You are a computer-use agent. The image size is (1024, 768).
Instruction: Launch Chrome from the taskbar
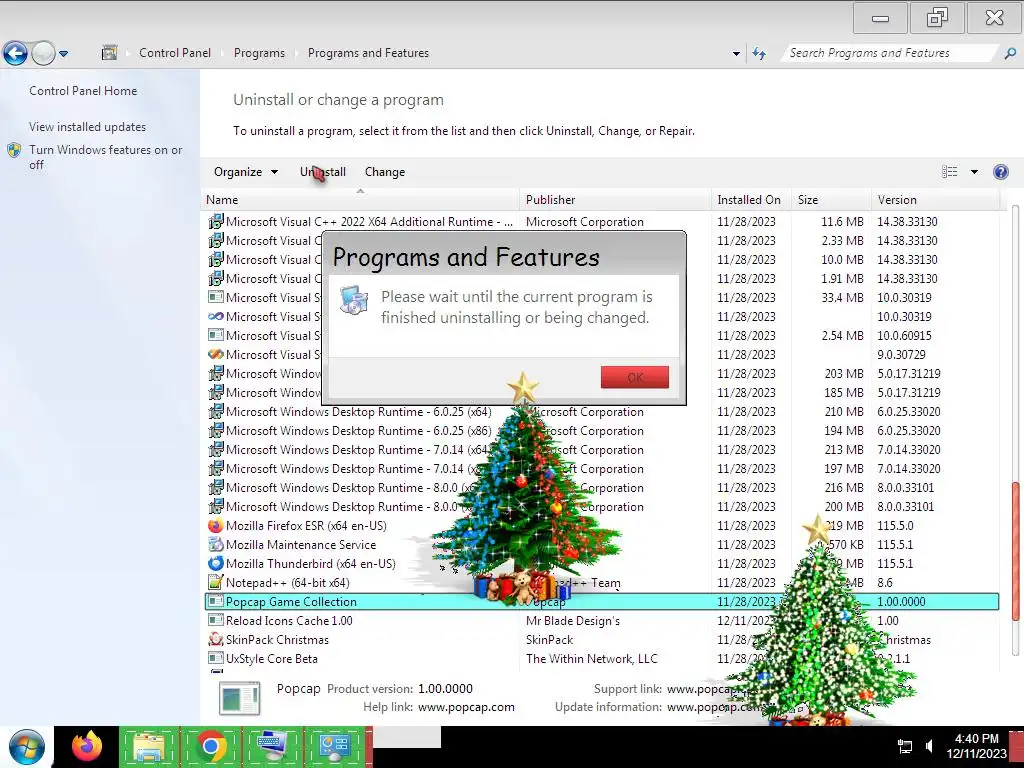point(210,747)
